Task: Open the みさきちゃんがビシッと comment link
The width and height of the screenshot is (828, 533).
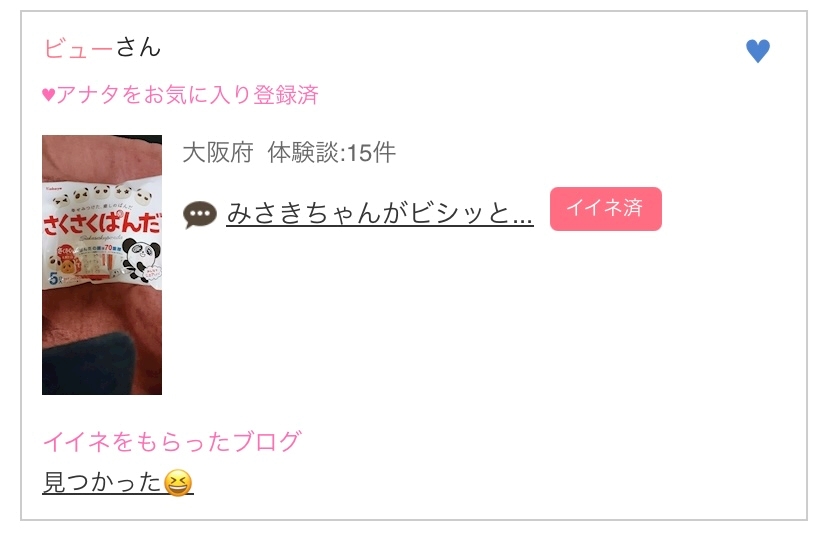Action: (x=380, y=213)
